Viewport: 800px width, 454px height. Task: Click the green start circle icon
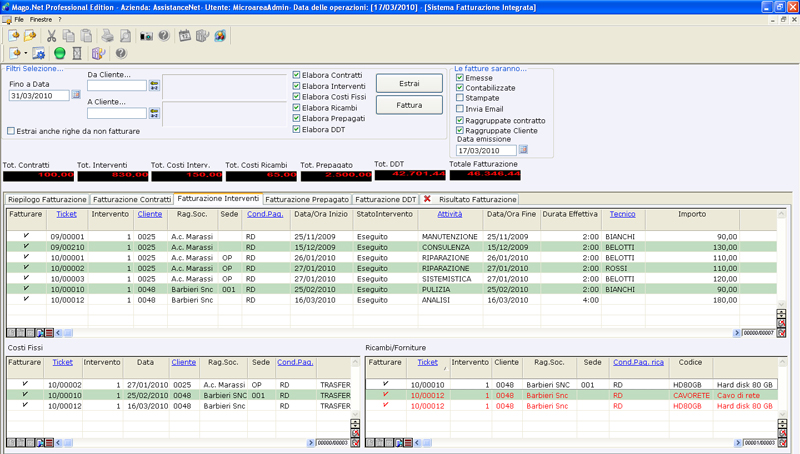60,53
